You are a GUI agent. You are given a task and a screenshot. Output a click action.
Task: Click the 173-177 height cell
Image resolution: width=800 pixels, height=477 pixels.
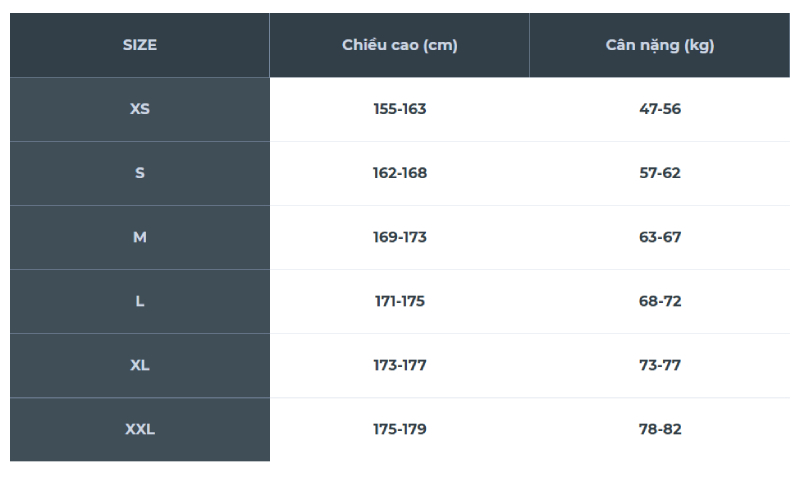pyautogui.click(x=399, y=365)
